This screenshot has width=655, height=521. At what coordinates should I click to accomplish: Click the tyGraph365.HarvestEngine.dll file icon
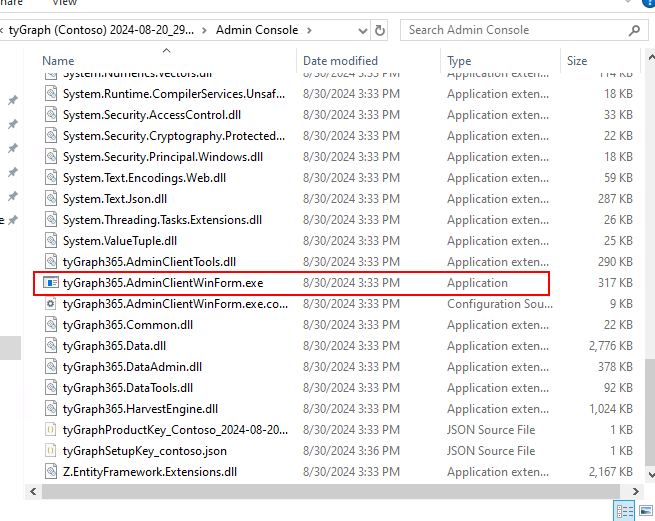51,409
